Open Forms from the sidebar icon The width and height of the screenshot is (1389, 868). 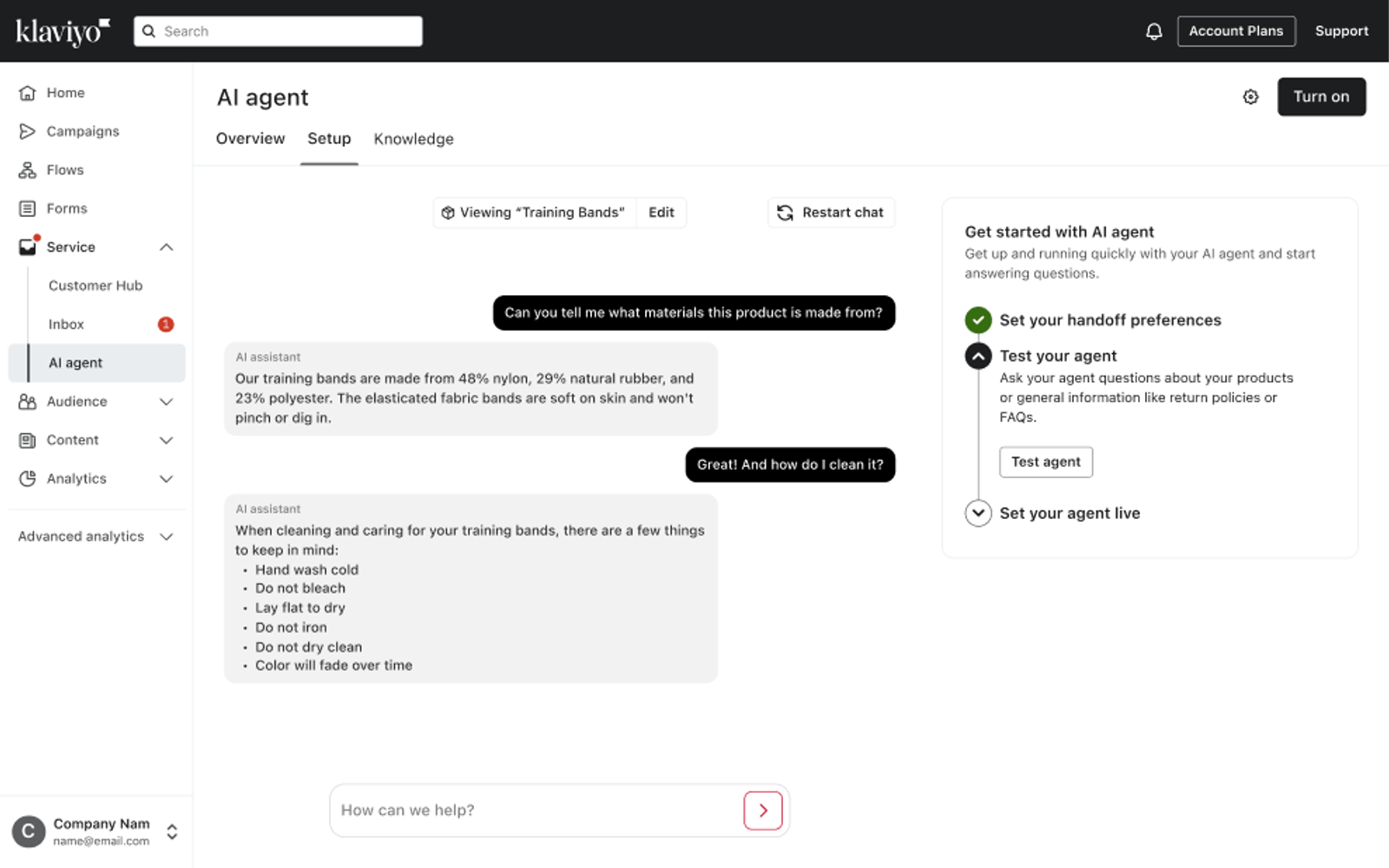coord(28,208)
